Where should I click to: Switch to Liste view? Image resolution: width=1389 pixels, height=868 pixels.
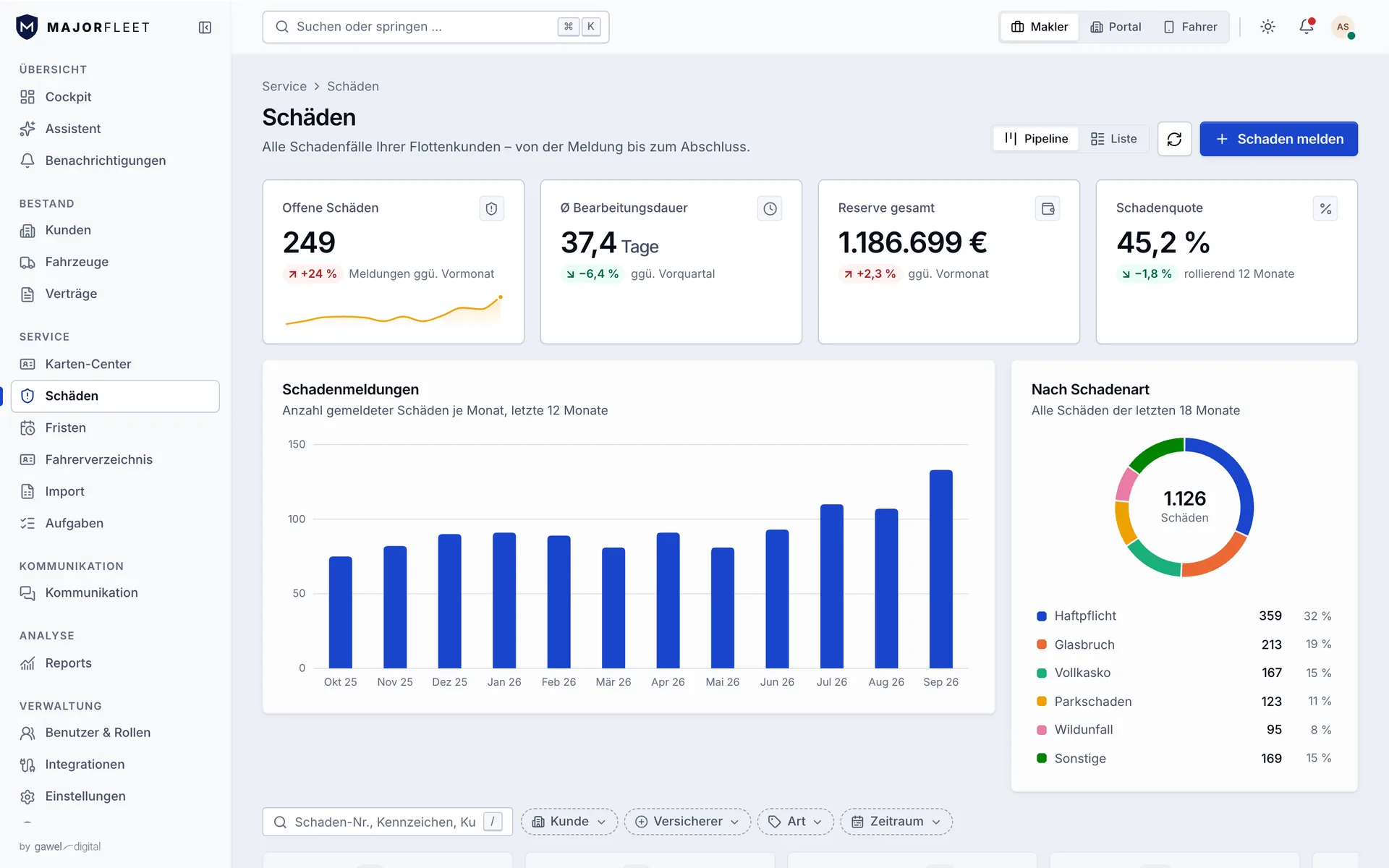pyautogui.click(x=1113, y=139)
